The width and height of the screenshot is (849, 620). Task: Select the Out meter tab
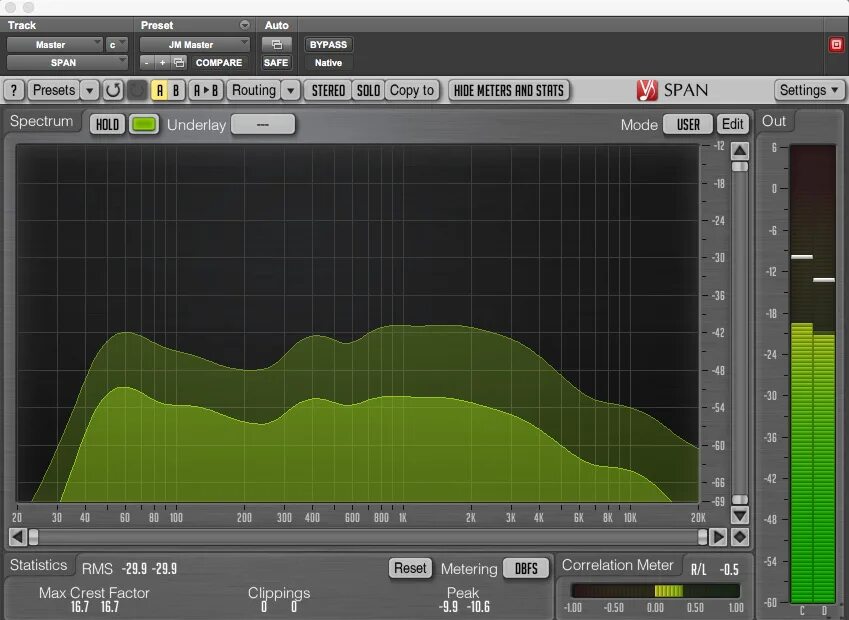pos(774,121)
